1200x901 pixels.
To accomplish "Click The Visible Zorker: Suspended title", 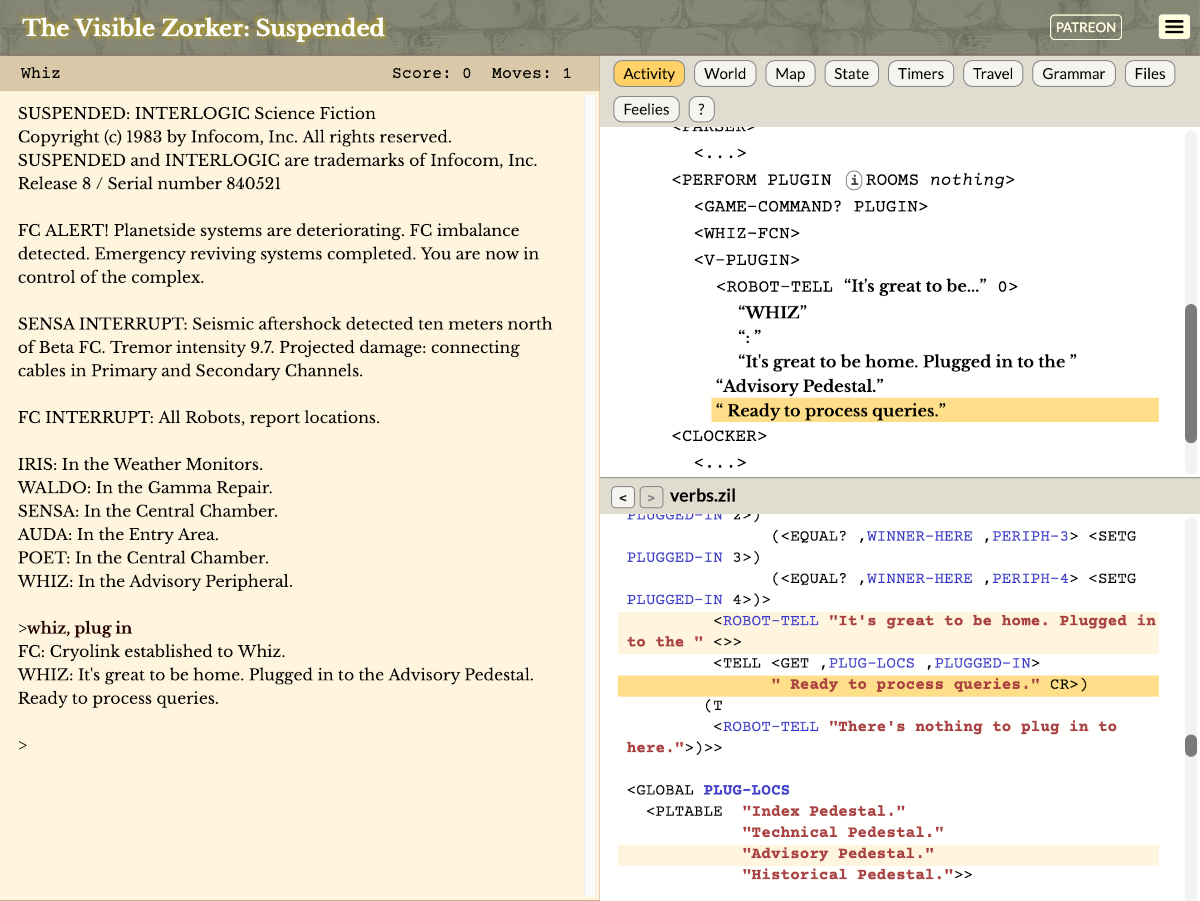I will 204,27.
